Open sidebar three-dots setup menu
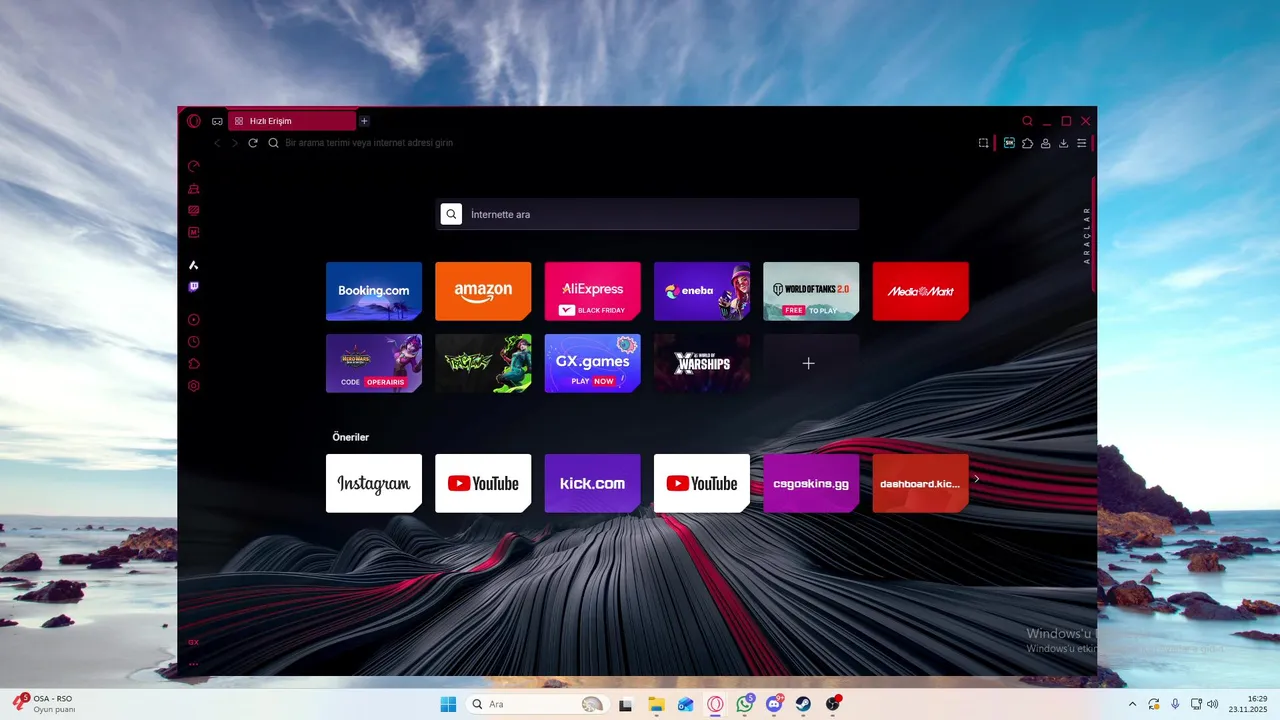 pos(193,664)
